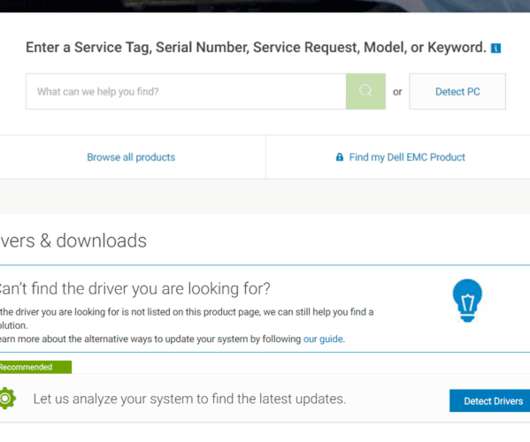Click the Detect Drivers button

coord(490,401)
